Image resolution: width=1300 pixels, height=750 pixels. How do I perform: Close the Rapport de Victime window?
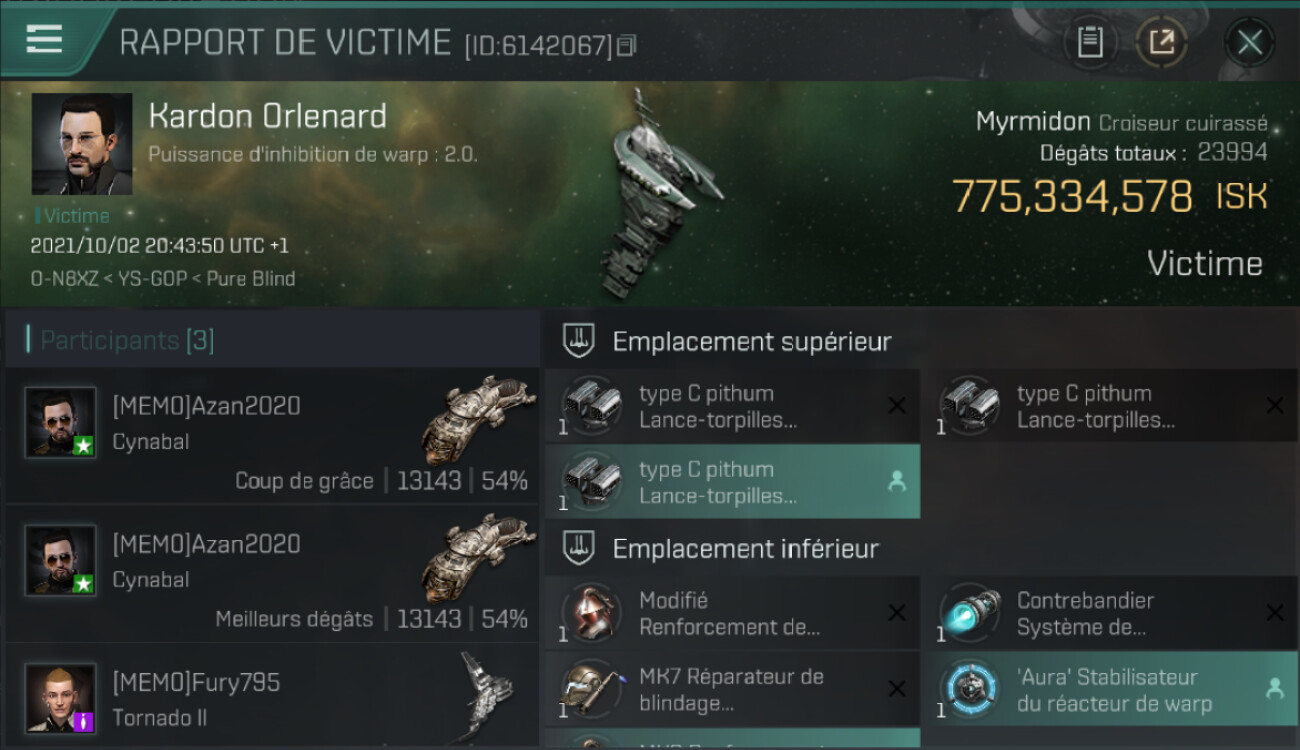coord(1249,42)
